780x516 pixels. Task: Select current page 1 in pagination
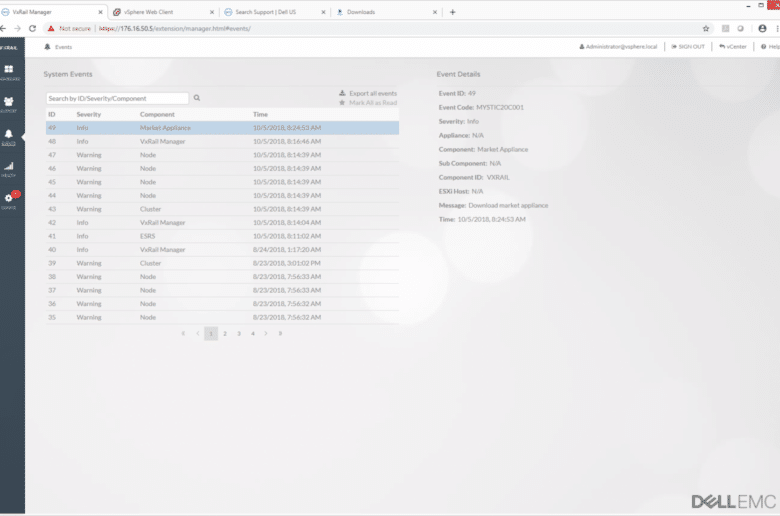tap(211, 333)
